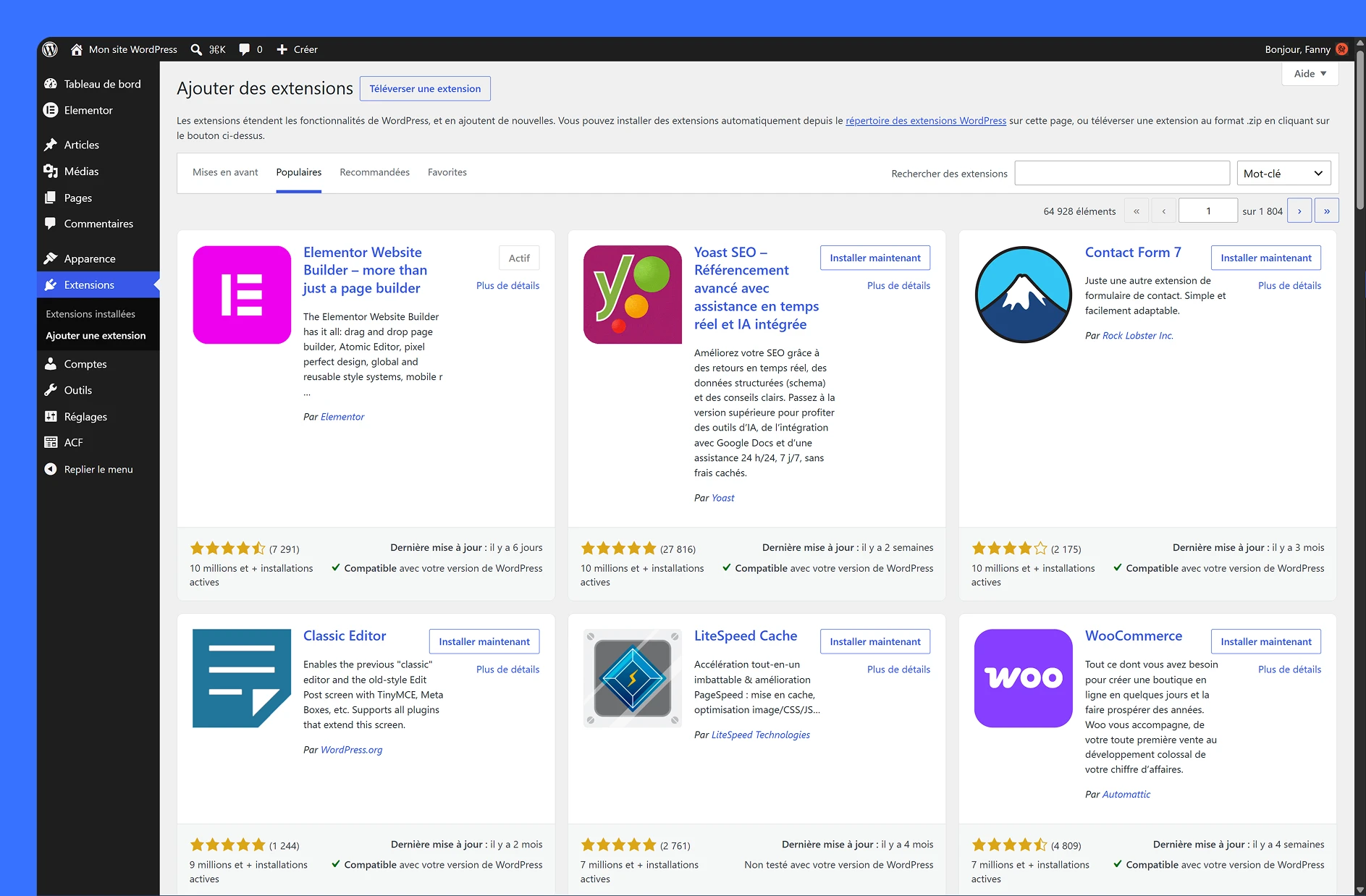This screenshot has width=1366, height=896.
Task: Click the Yoast SEO plugin logo
Action: coord(633,295)
